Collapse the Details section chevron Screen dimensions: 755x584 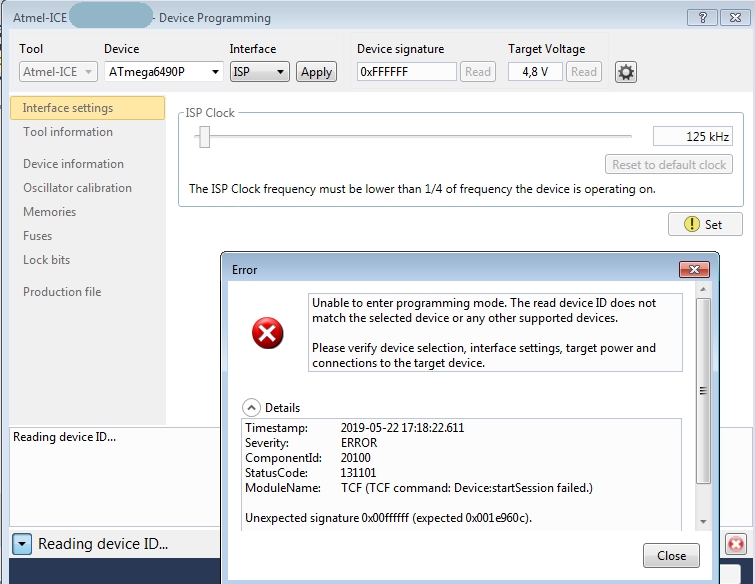[251, 408]
